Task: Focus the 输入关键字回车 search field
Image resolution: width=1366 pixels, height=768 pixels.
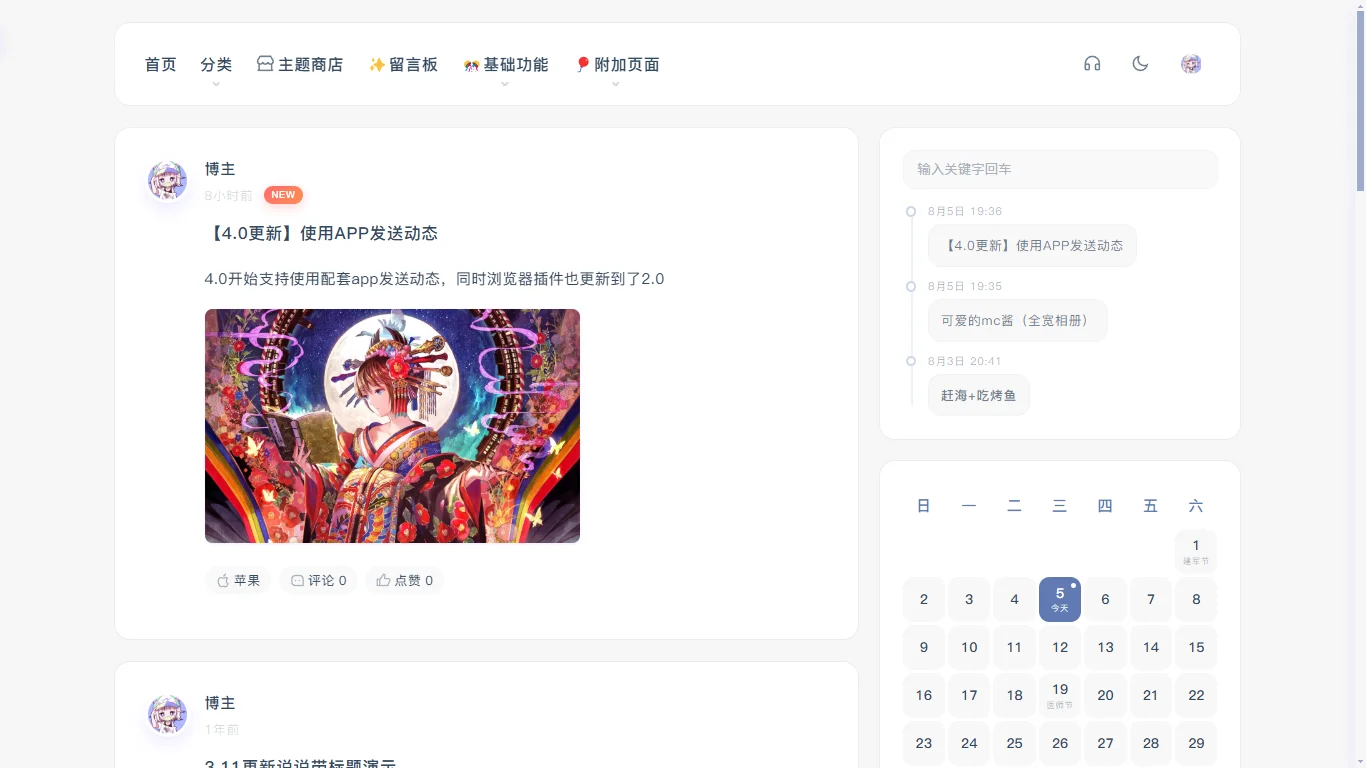Action: (x=1060, y=169)
